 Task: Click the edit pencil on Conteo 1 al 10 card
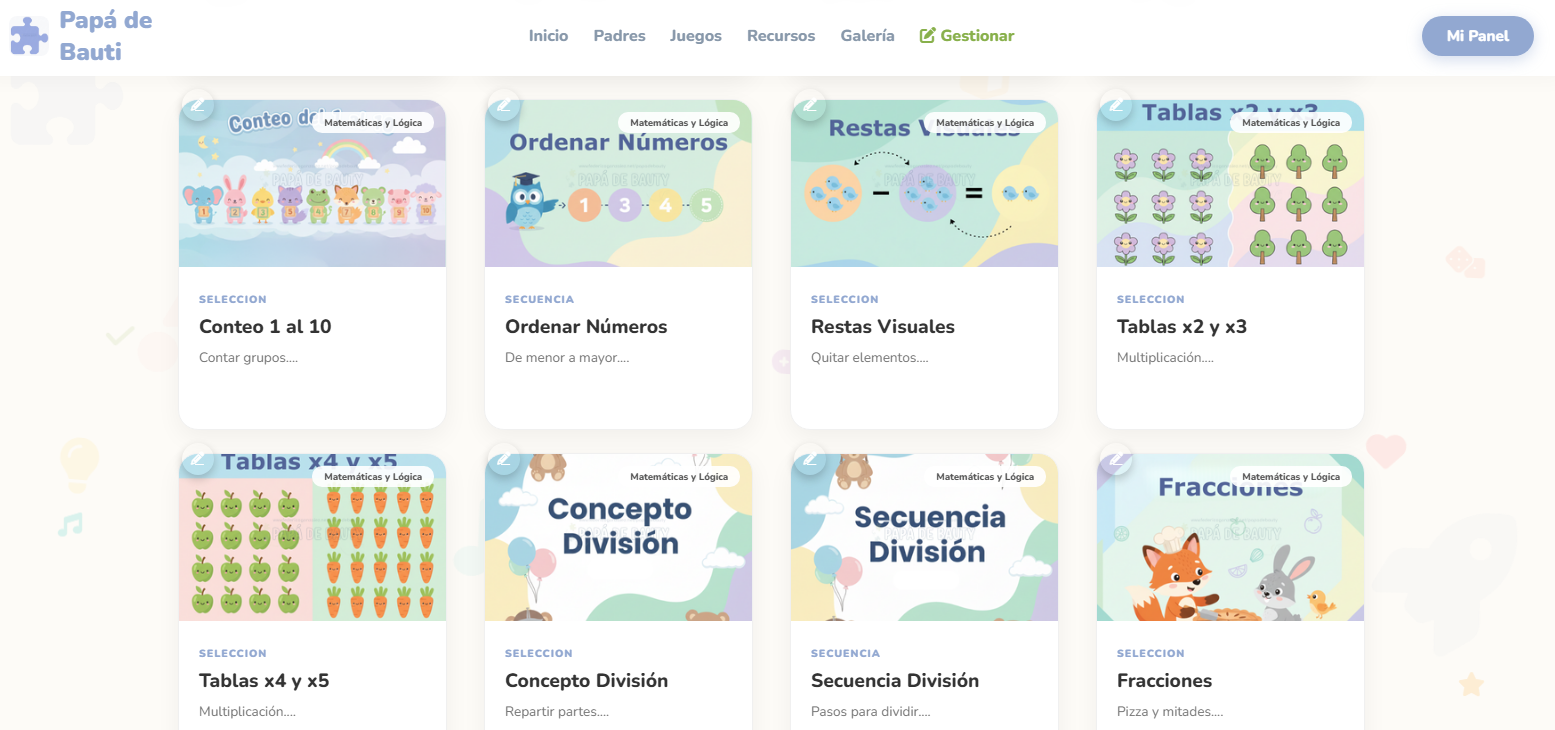coord(197,104)
